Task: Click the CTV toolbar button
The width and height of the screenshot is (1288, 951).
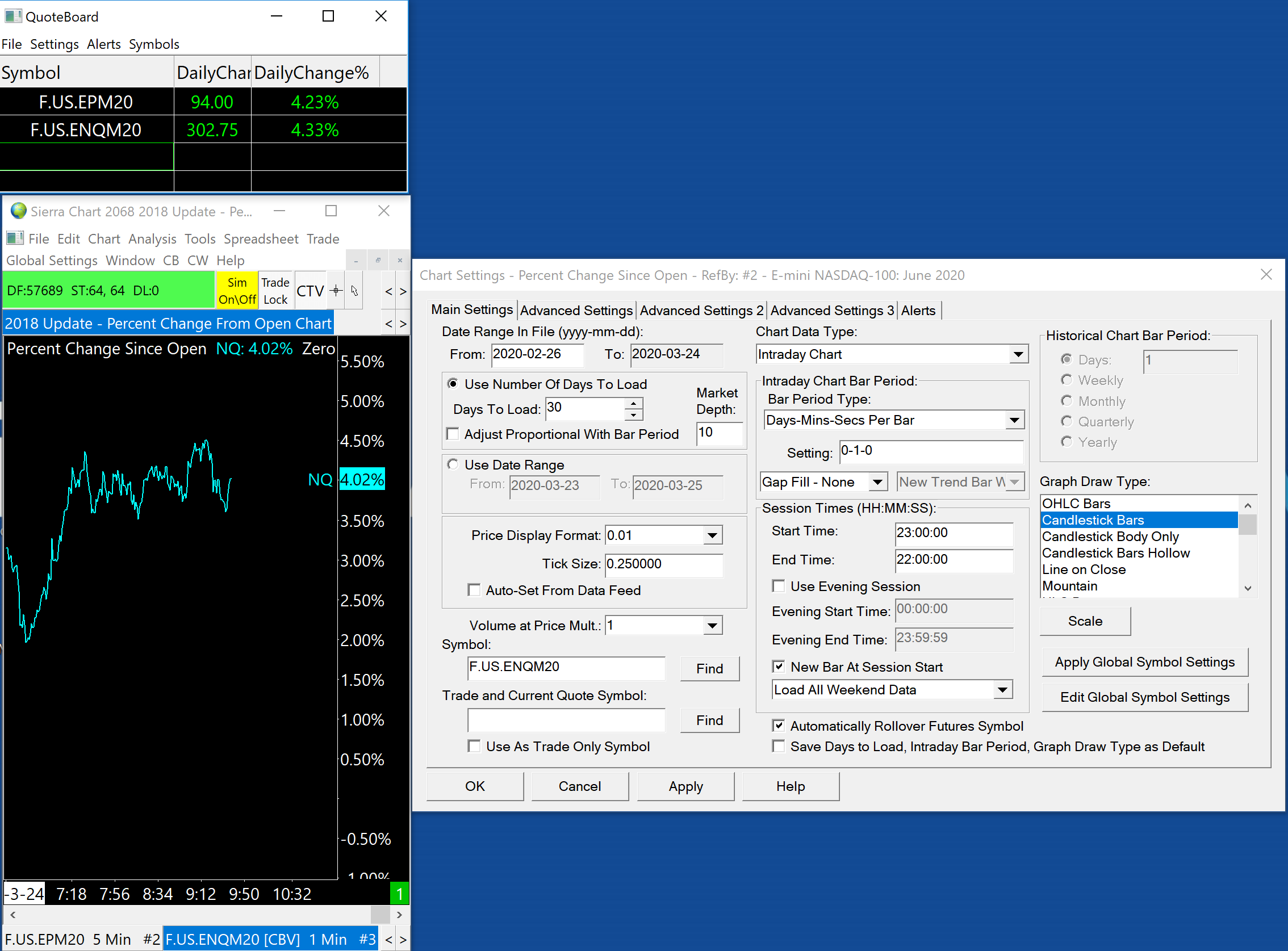Action: [310, 291]
